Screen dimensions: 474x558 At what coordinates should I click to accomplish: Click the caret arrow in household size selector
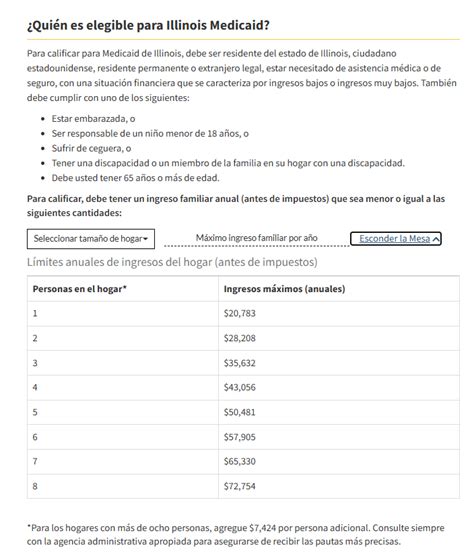[146, 239]
